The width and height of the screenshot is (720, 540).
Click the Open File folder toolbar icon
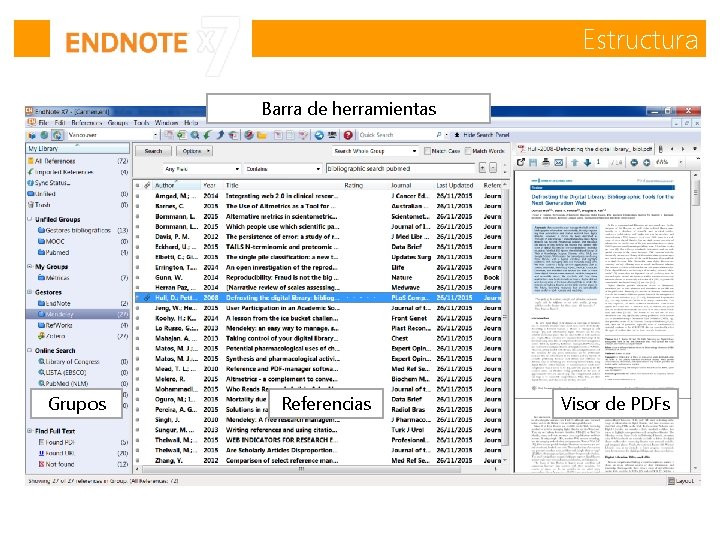(x=262, y=135)
